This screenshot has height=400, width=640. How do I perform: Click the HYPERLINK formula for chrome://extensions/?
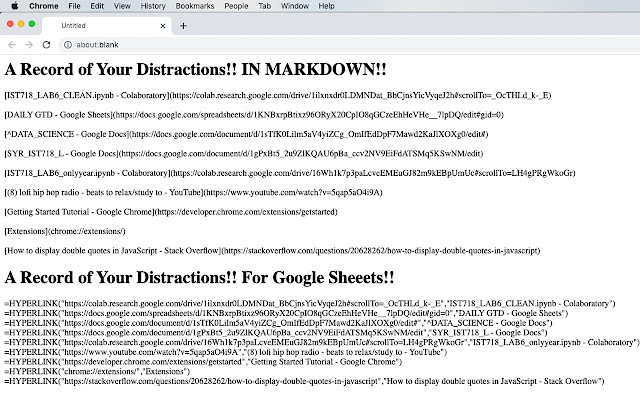point(97,371)
